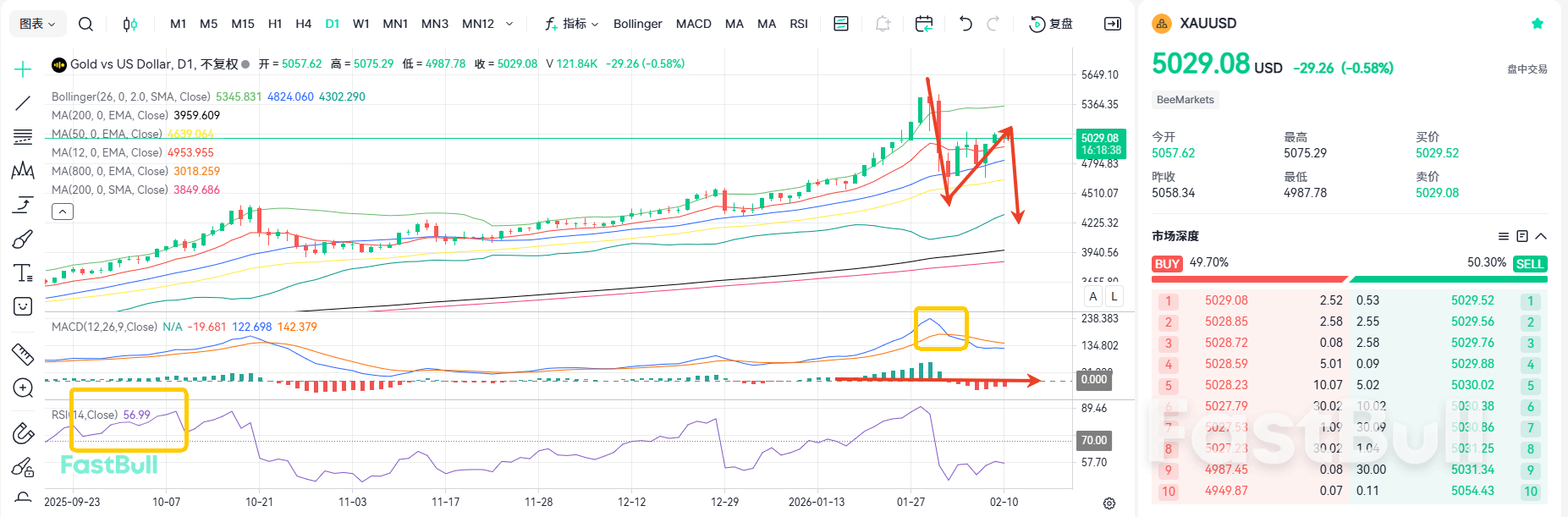Toggle auto scale 'A' button
Viewport: 1568px width, 517px height.
[1093, 296]
